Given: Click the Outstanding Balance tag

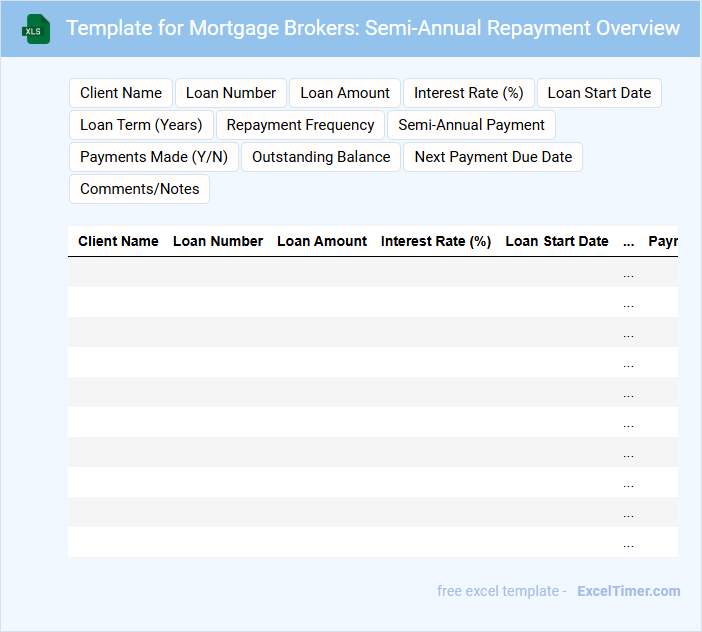Looking at the screenshot, I should coord(321,157).
